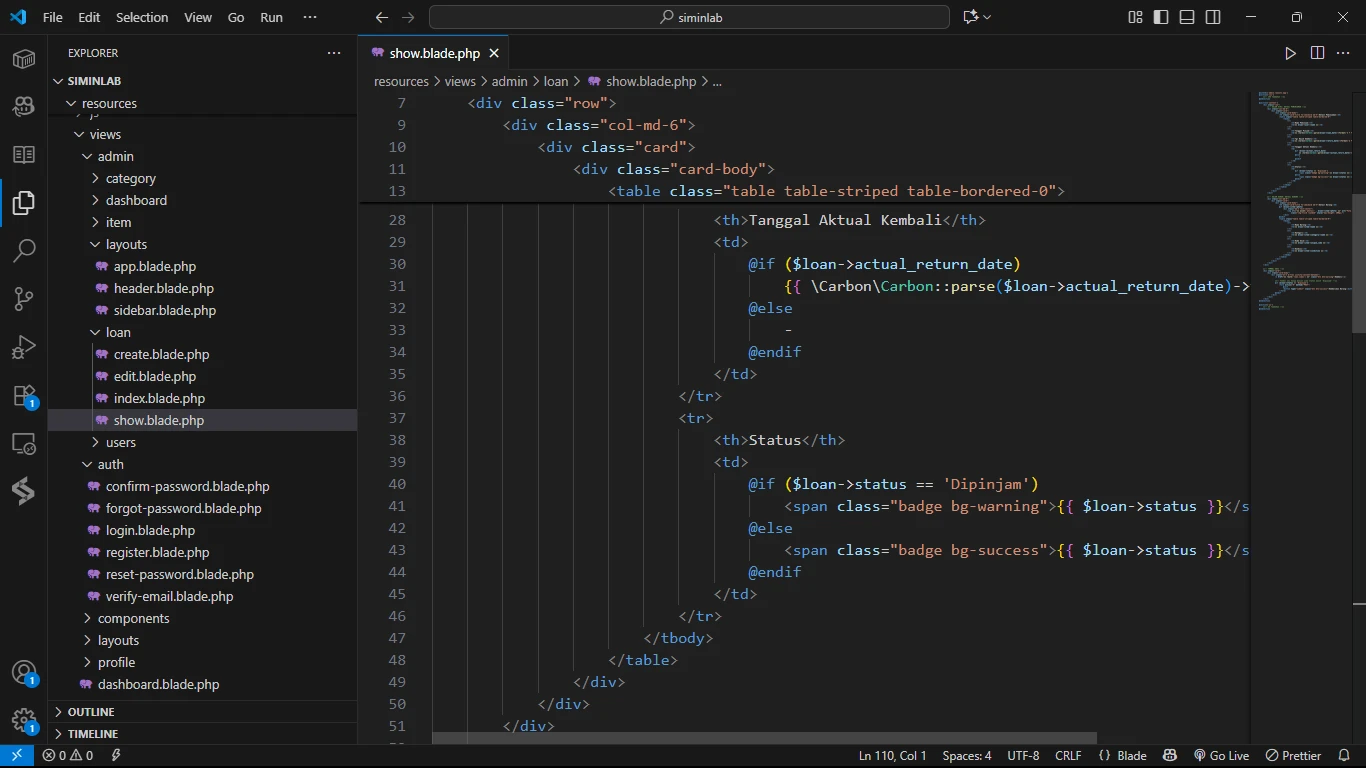Viewport: 1366px width, 768px height.
Task: Click the Run play icon in editor toolbar
Action: [1290, 53]
